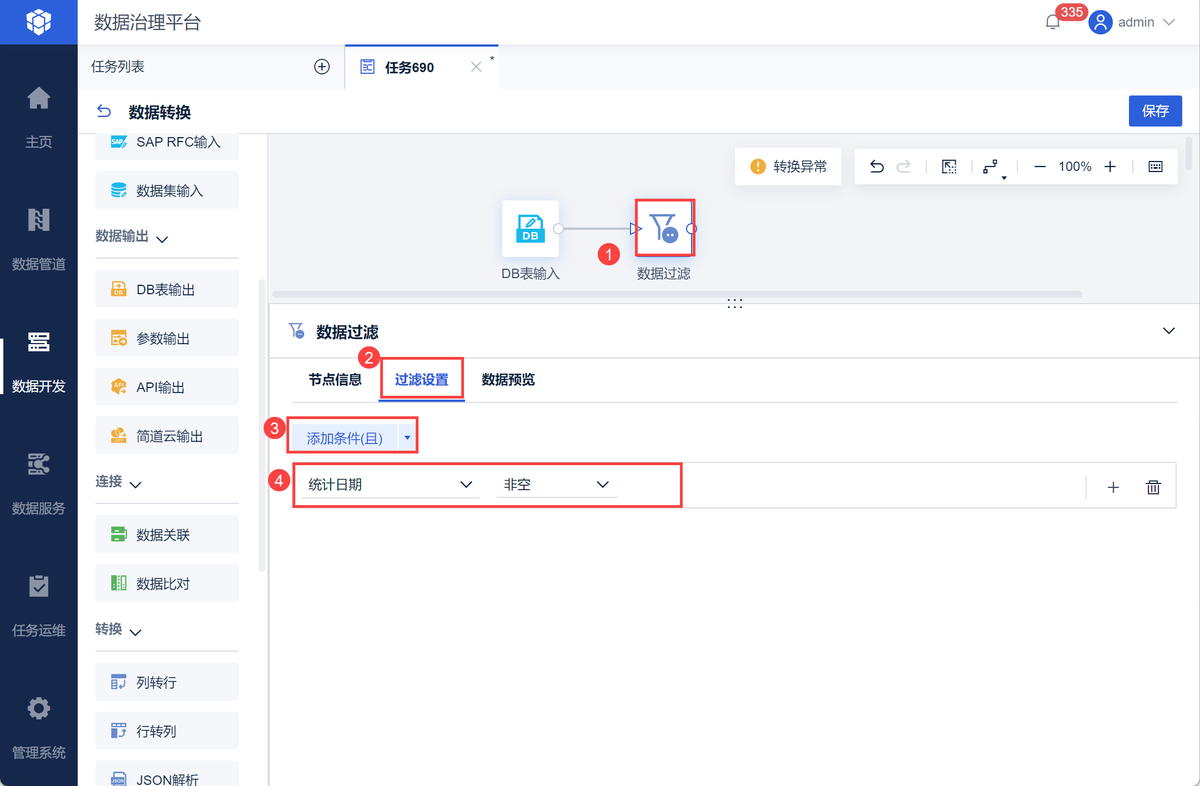Select the 数据过滤 node on canvas

coord(664,228)
